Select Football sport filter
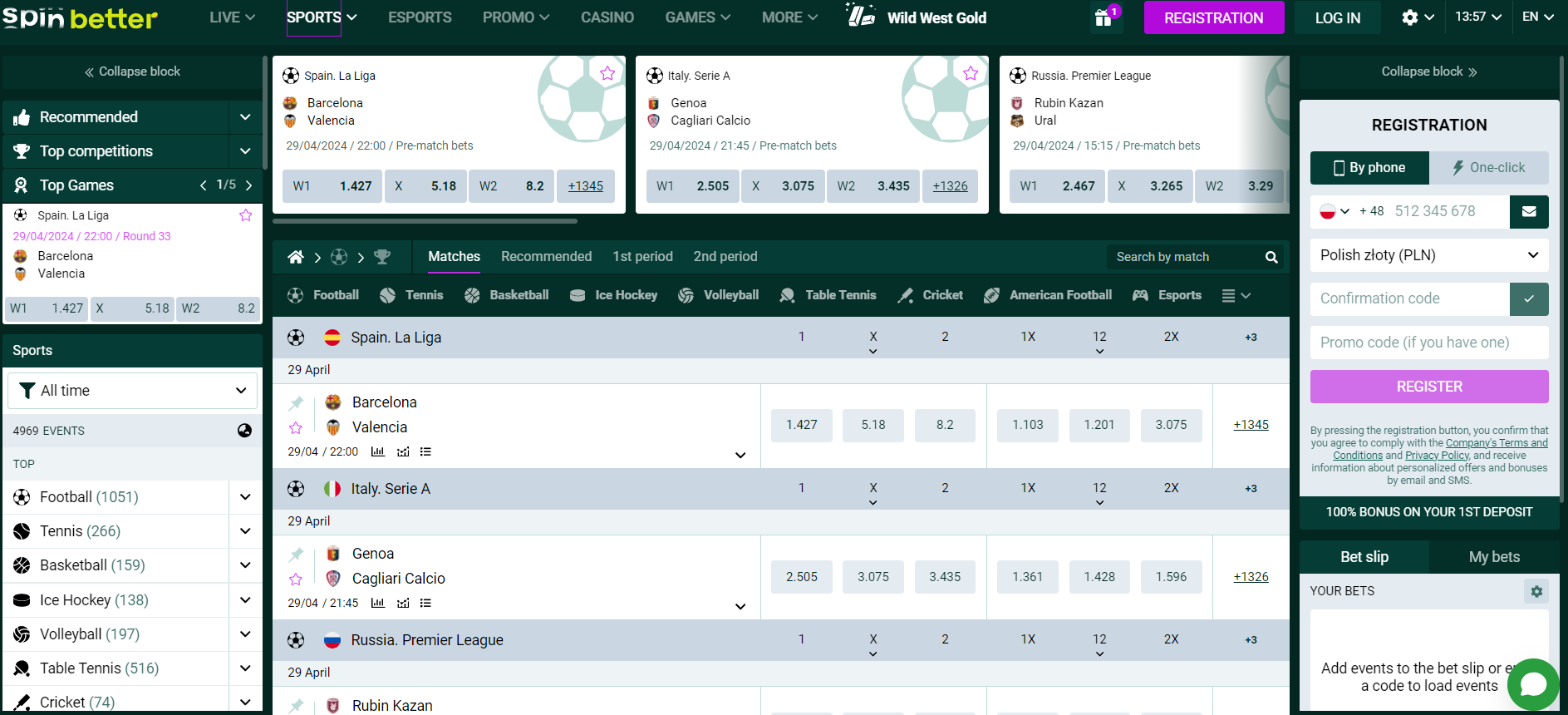 click(x=323, y=295)
